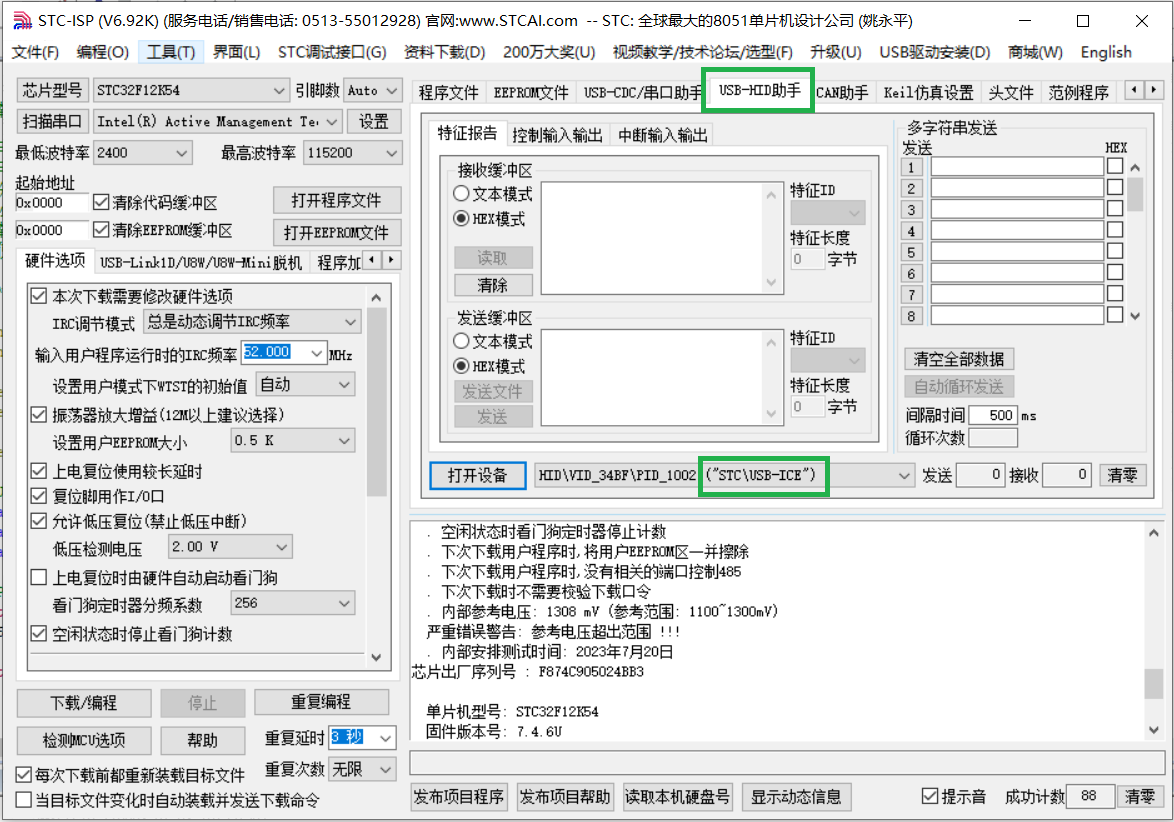Click 检测MCU选项 button

(83, 740)
